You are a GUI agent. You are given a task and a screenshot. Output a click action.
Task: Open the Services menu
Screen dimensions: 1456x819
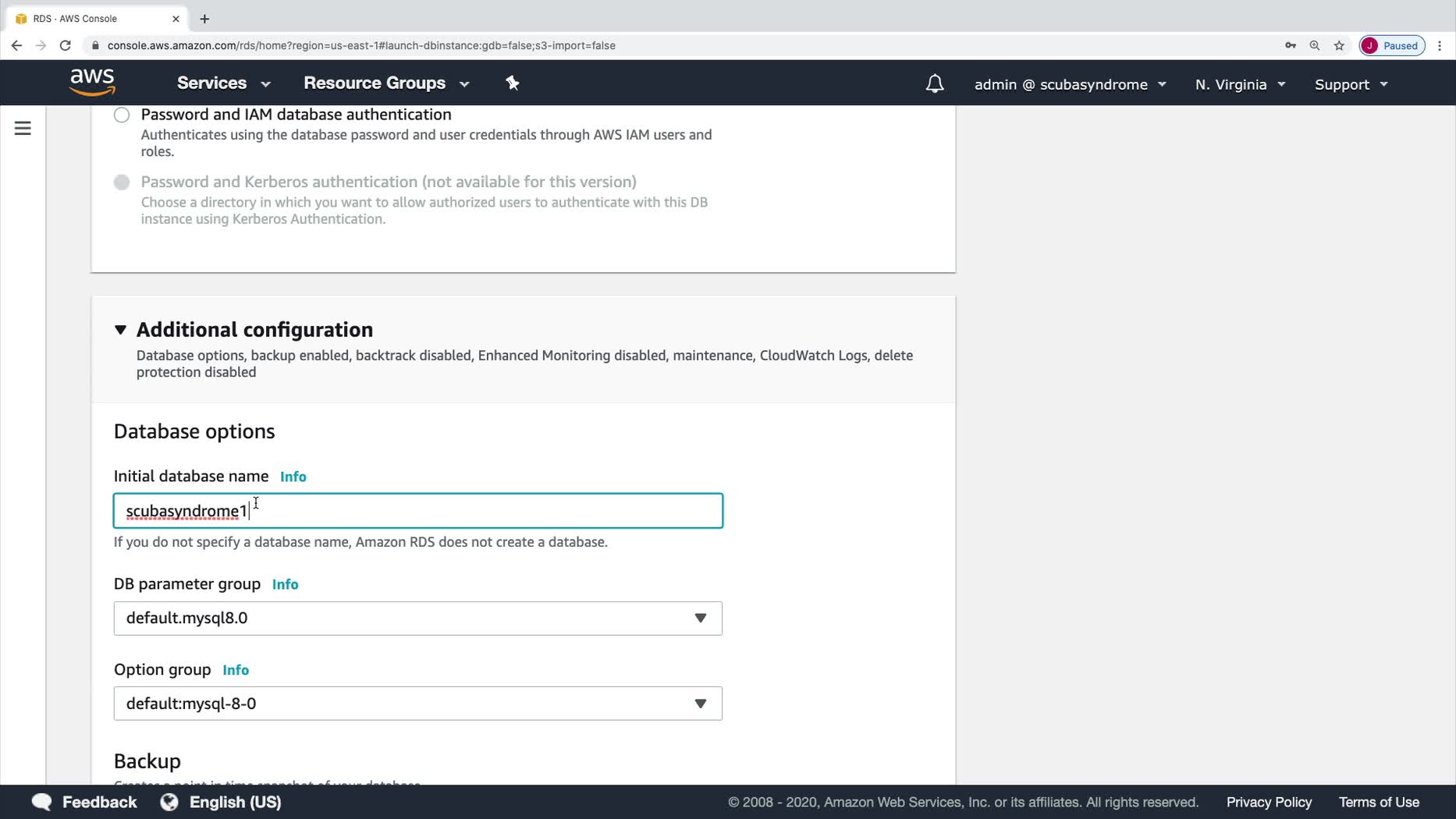[x=223, y=83]
